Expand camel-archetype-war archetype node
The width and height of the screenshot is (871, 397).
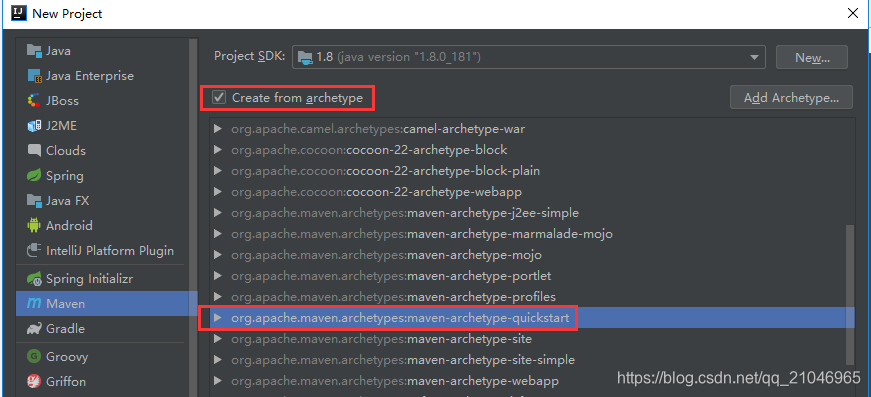218,129
